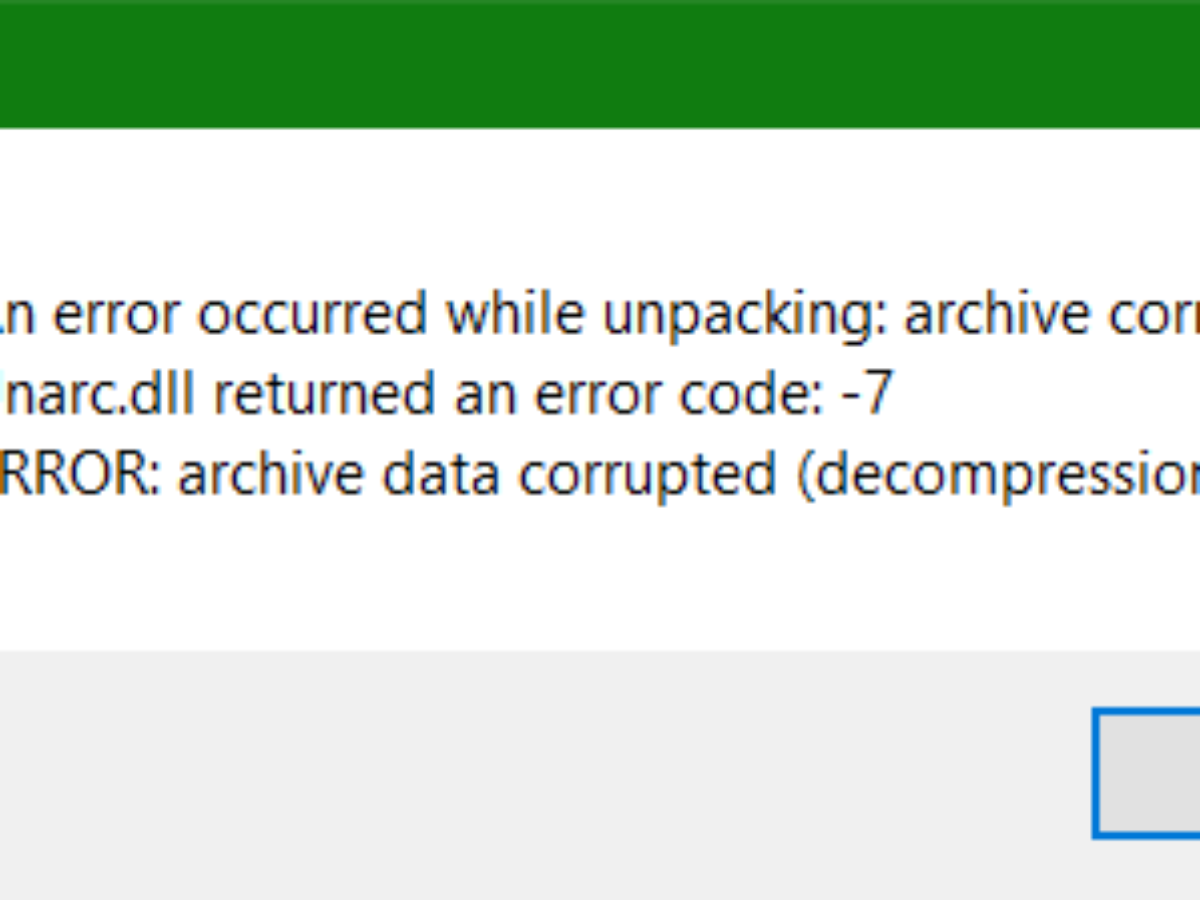1200x900 pixels.
Task: Click the green title bar of the dialog
Action: tap(600, 62)
